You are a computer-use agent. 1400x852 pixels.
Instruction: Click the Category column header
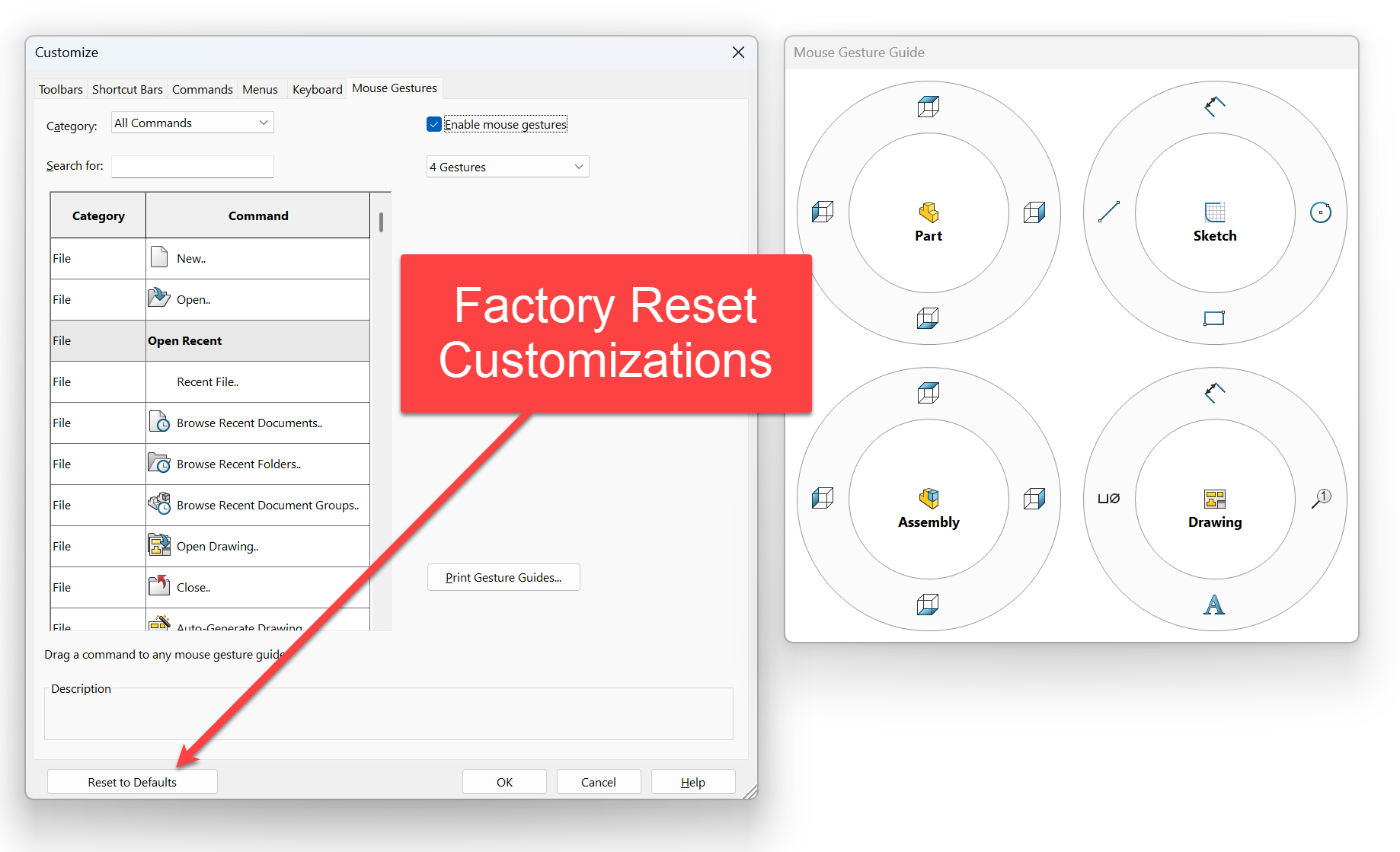coord(98,215)
